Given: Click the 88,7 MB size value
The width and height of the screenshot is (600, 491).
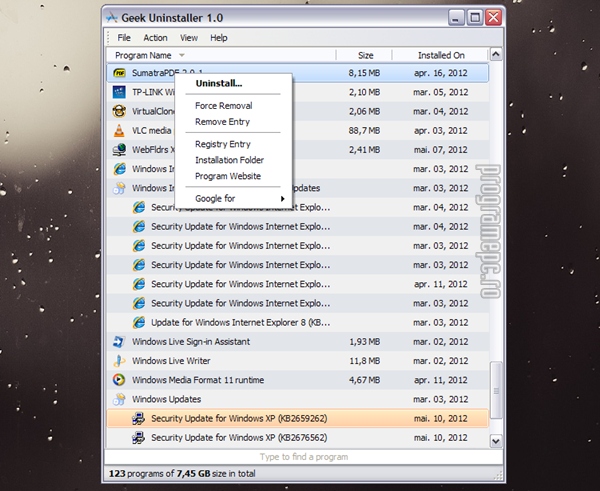Looking at the screenshot, I should 364,130.
